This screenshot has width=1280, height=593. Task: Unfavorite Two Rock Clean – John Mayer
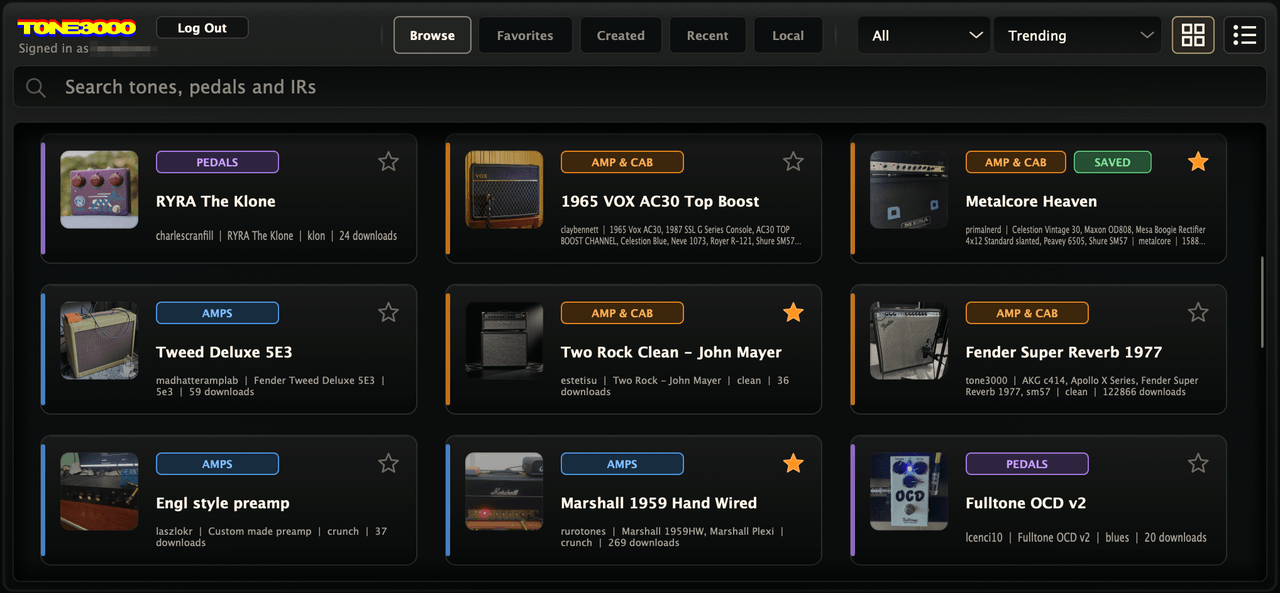793,312
